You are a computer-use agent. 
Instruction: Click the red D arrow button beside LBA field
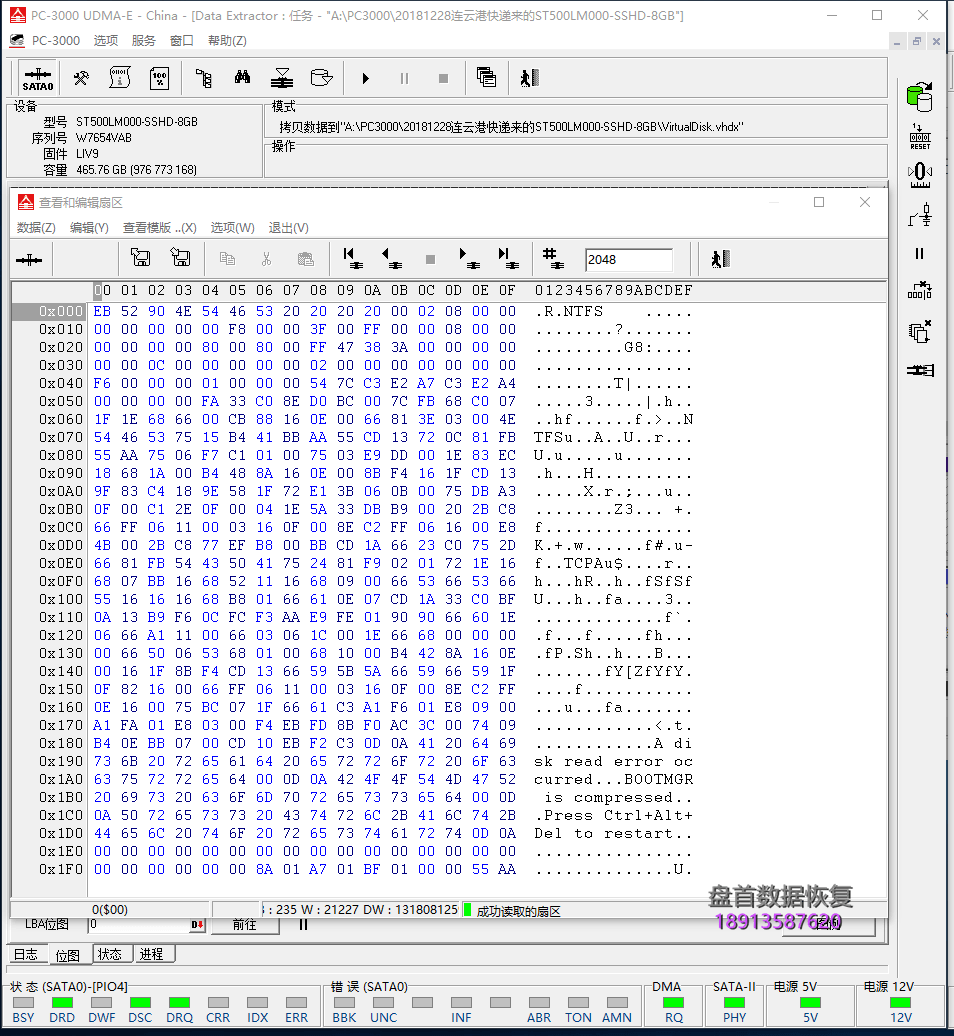tap(198, 925)
